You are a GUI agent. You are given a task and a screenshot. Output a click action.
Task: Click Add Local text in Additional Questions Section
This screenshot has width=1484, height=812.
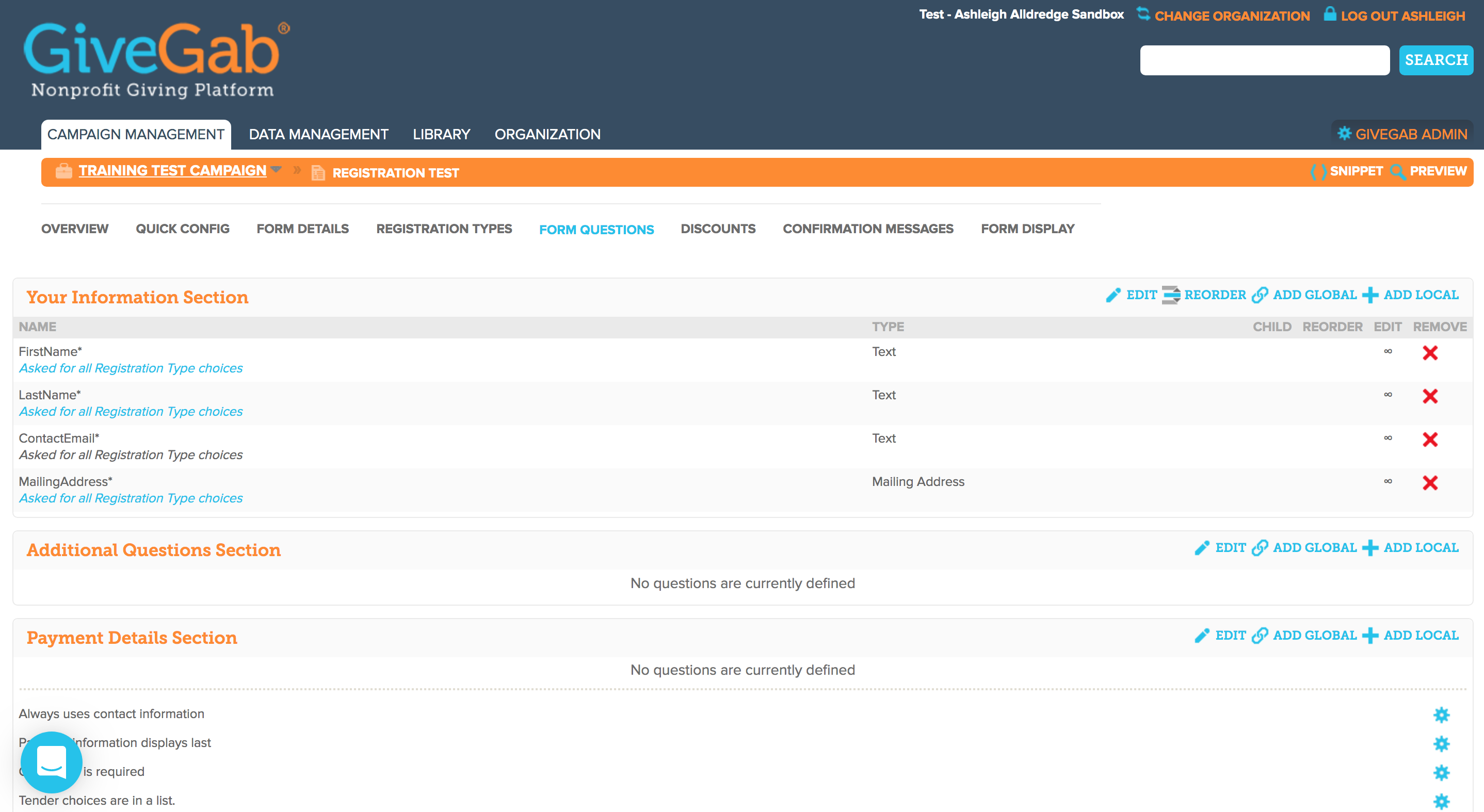pyautogui.click(x=1421, y=548)
